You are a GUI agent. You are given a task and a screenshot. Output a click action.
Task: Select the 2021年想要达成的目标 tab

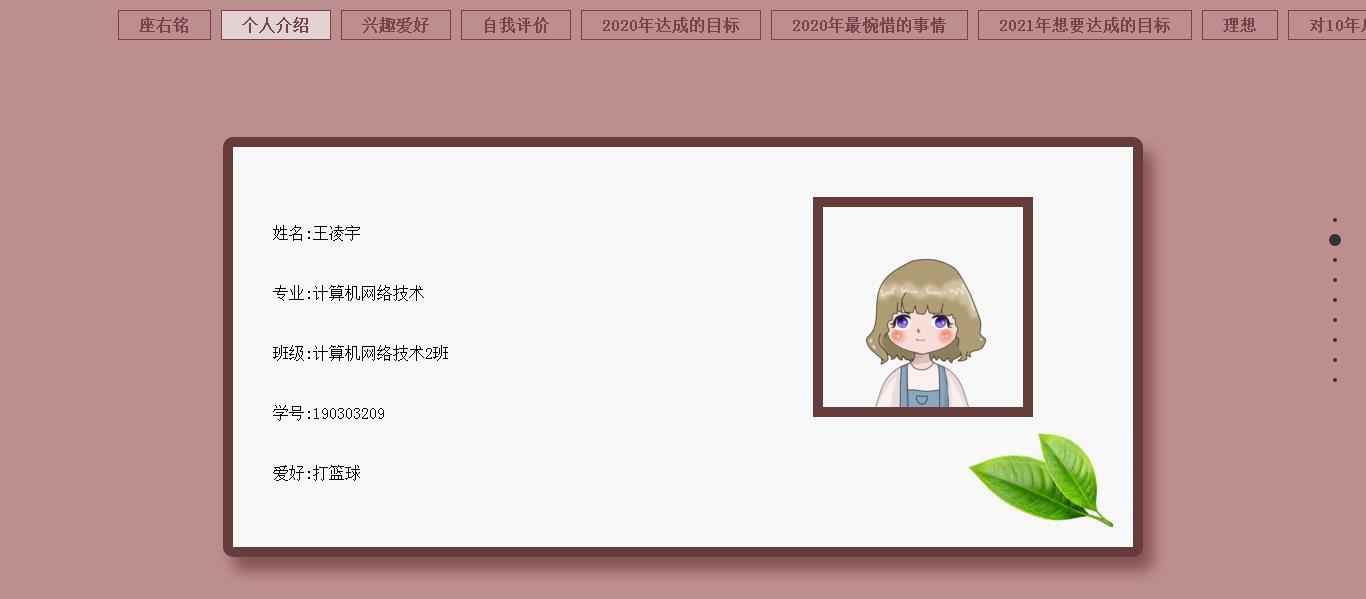point(1085,25)
